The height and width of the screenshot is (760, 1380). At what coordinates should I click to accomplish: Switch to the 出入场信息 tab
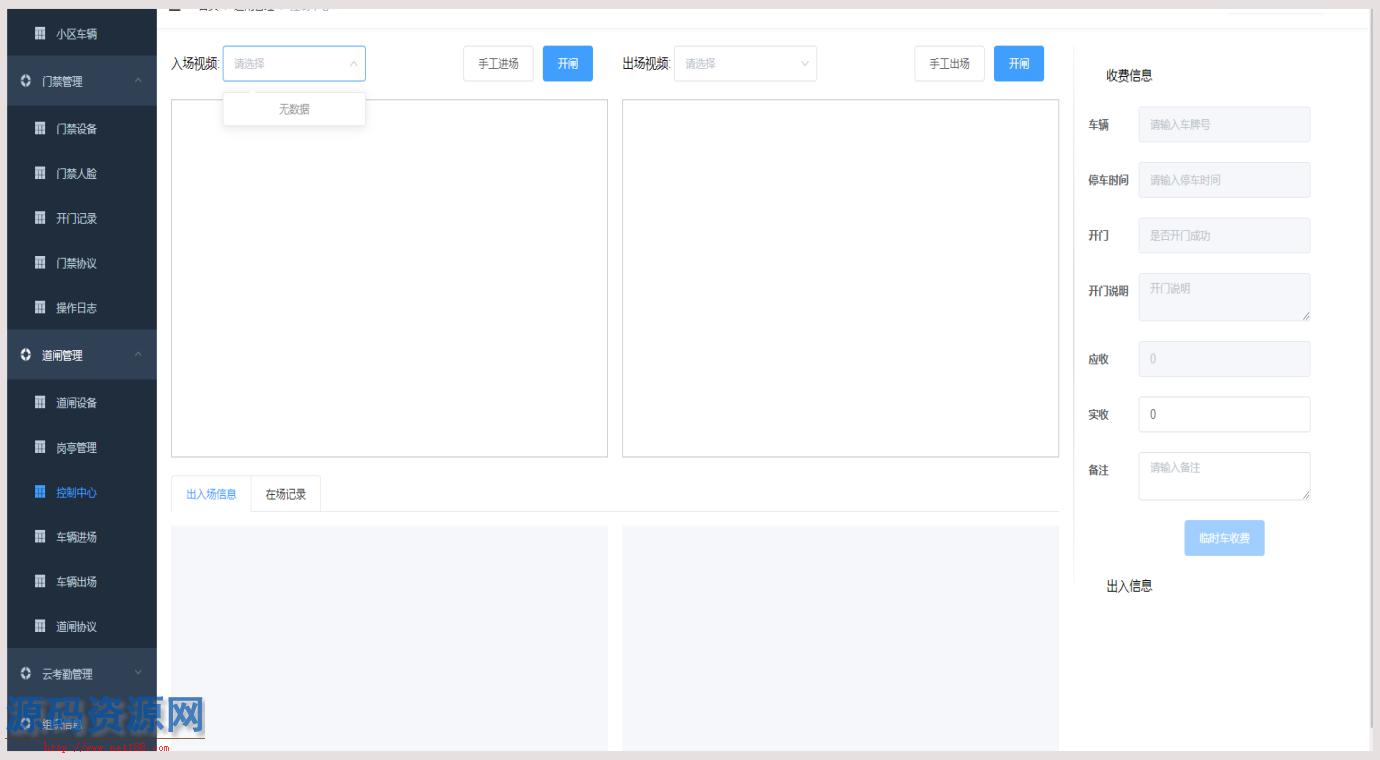(x=211, y=494)
